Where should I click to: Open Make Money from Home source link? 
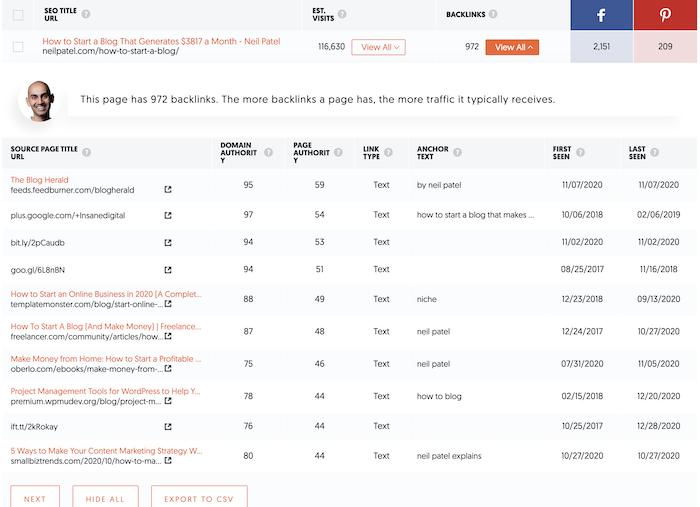click(106, 359)
